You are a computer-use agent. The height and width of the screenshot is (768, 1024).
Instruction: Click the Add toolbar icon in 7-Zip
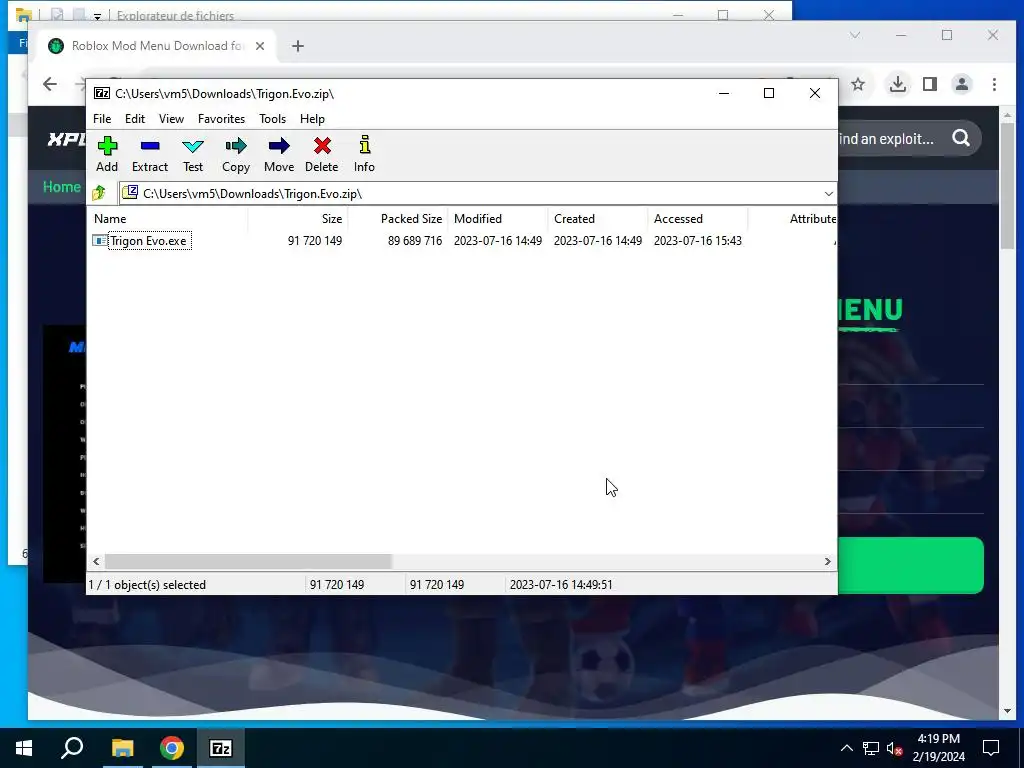(x=107, y=154)
